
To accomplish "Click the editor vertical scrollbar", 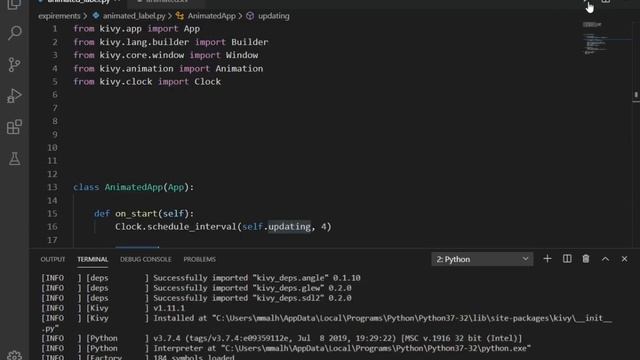I will [636, 135].
